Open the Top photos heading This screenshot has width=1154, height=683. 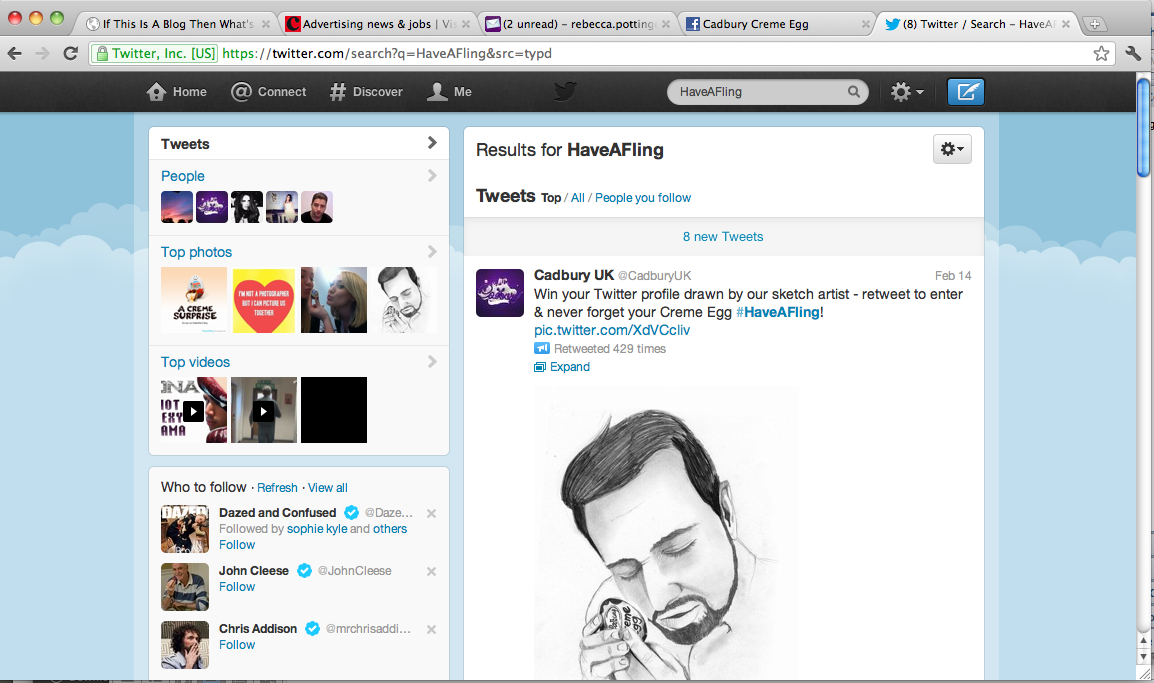(x=197, y=252)
